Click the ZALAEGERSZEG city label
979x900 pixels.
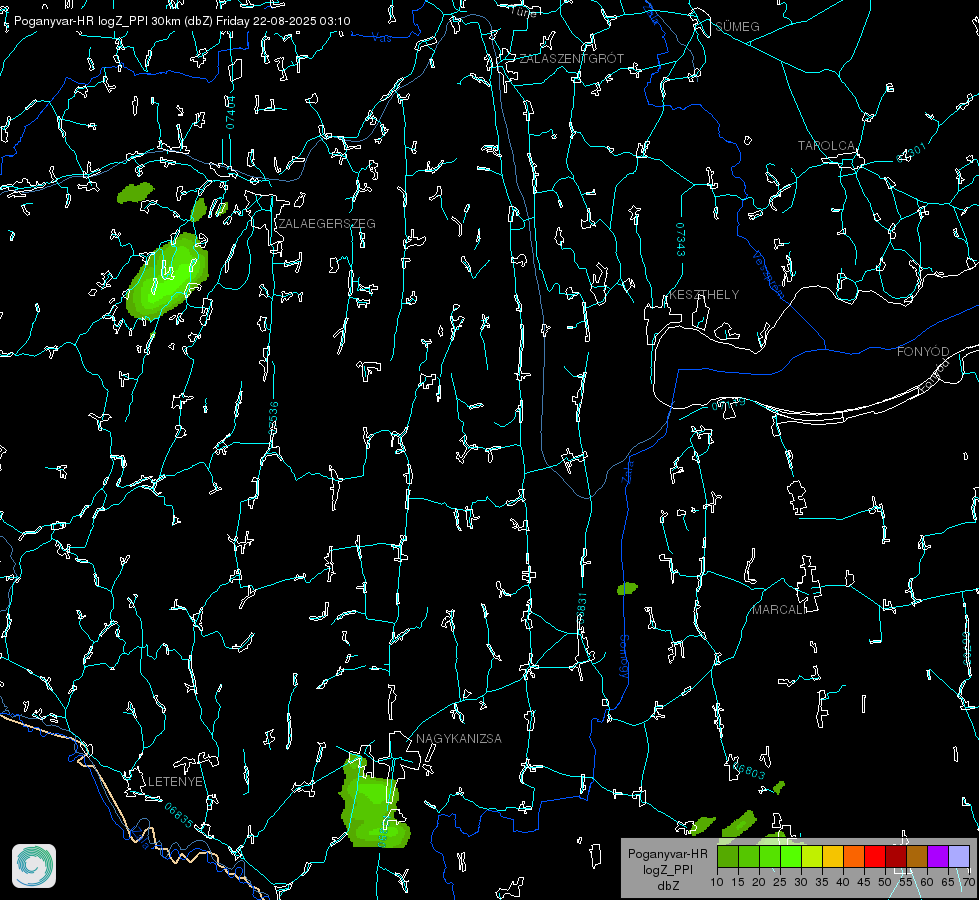[x=327, y=224]
